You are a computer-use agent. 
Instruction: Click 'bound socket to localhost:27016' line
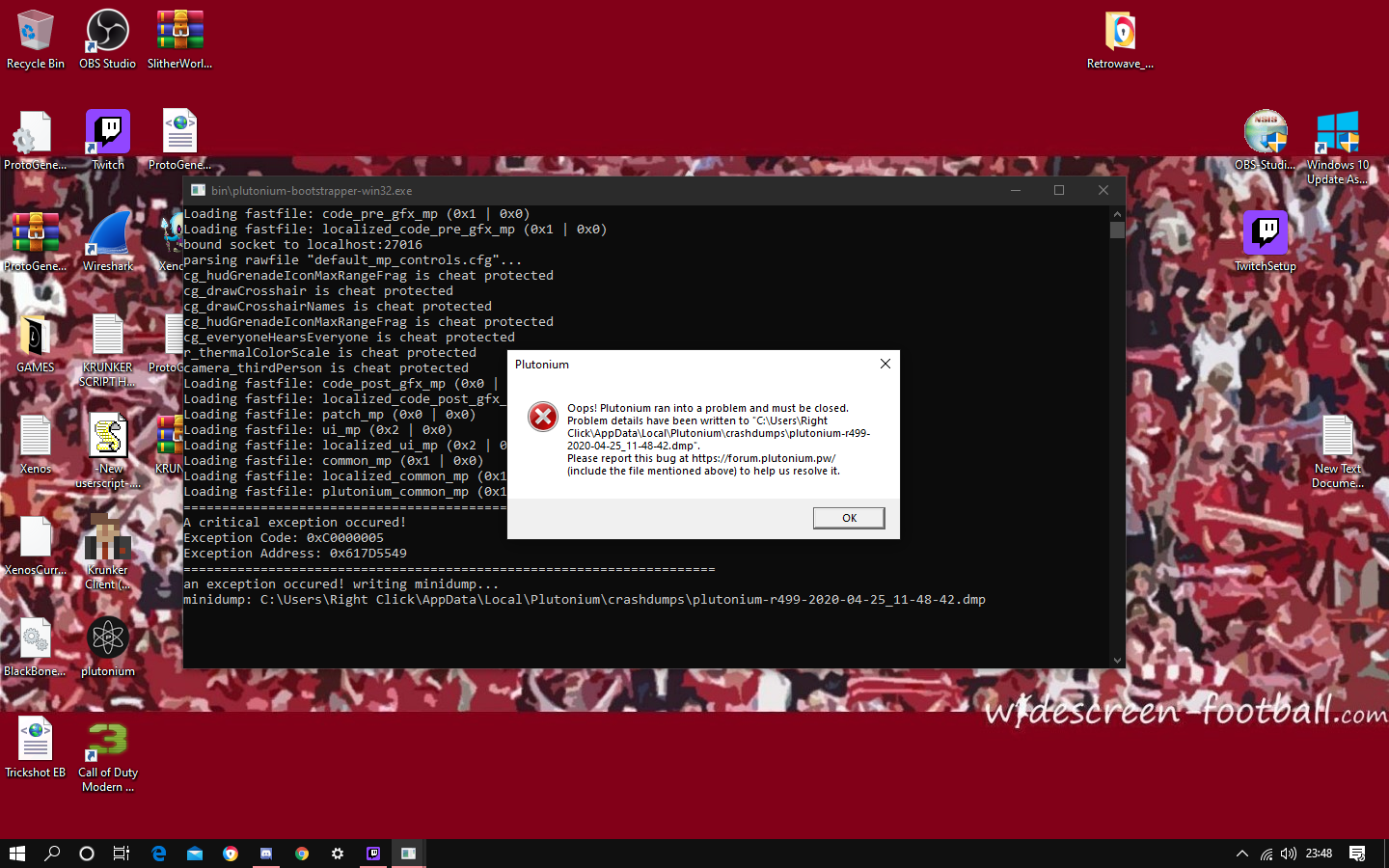point(303,245)
